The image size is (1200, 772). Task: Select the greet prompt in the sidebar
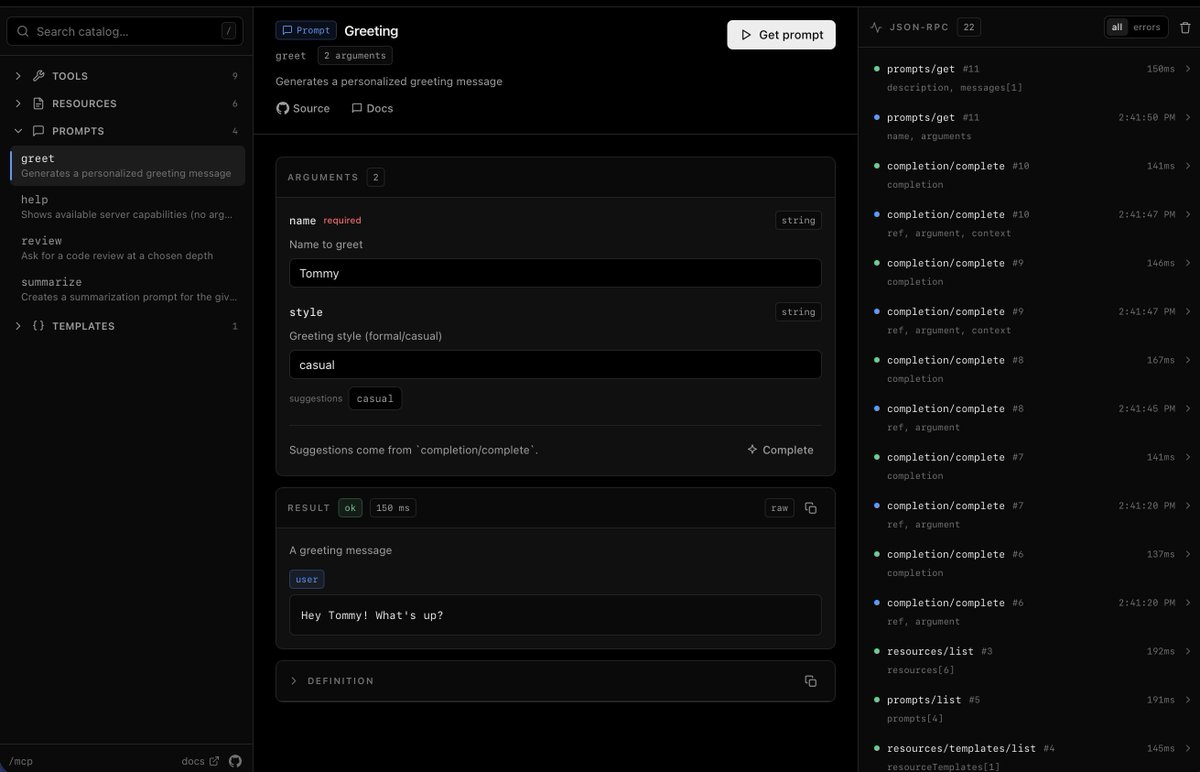(127, 165)
